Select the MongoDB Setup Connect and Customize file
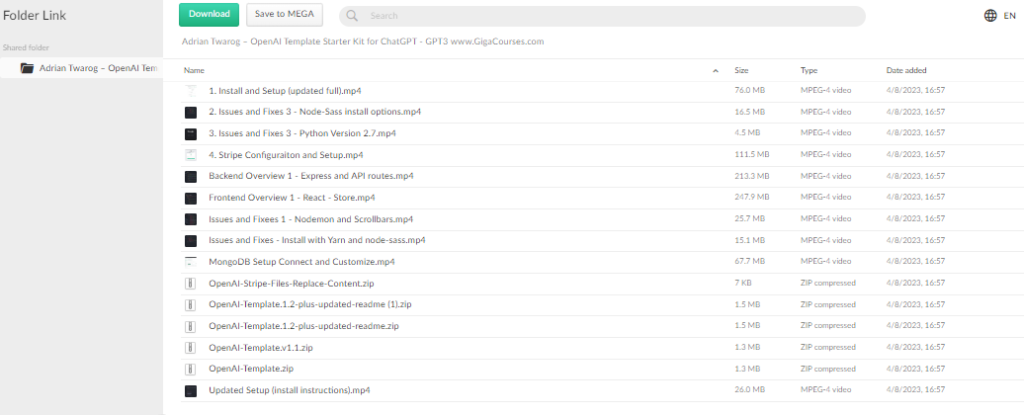The height and width of the screenshot is (415, 1024). click(x=301, y=262)
